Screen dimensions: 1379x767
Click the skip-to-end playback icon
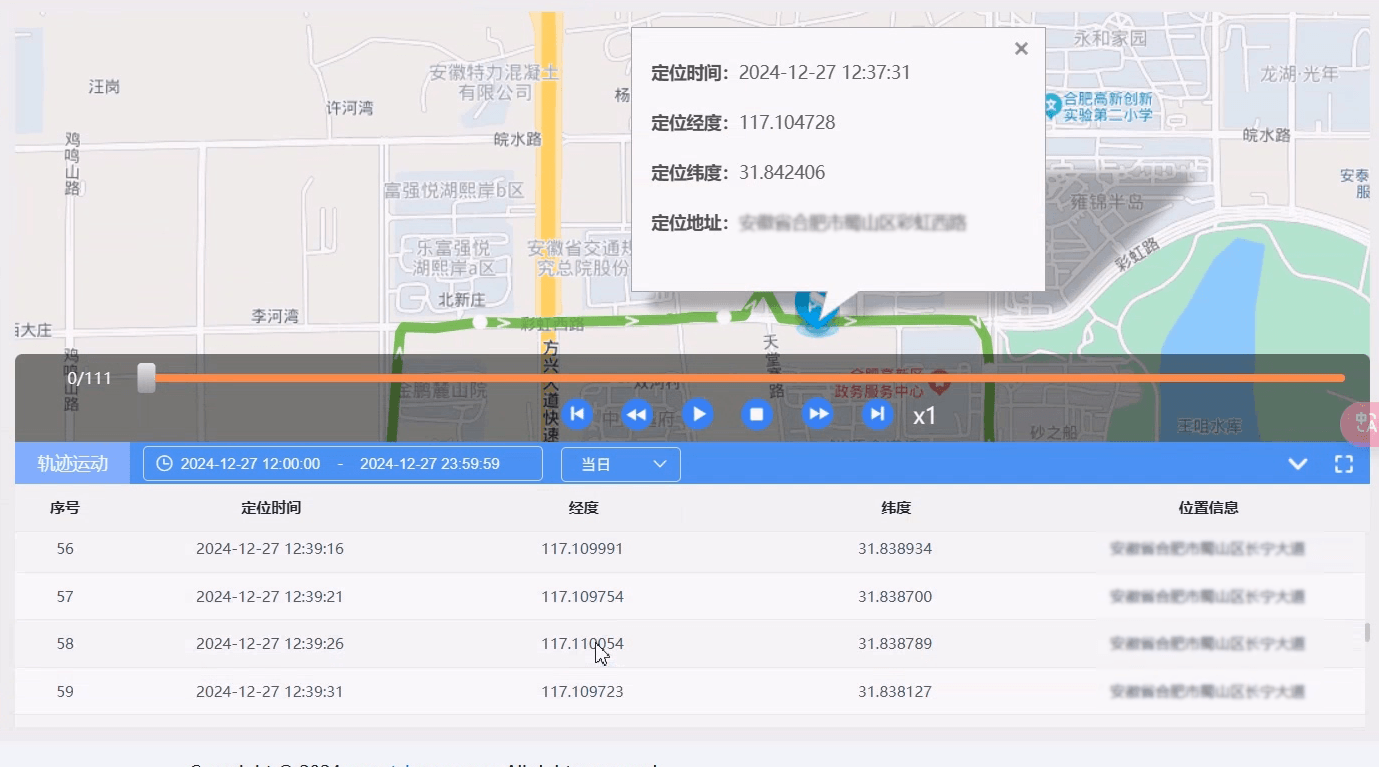tap(877, 414)
